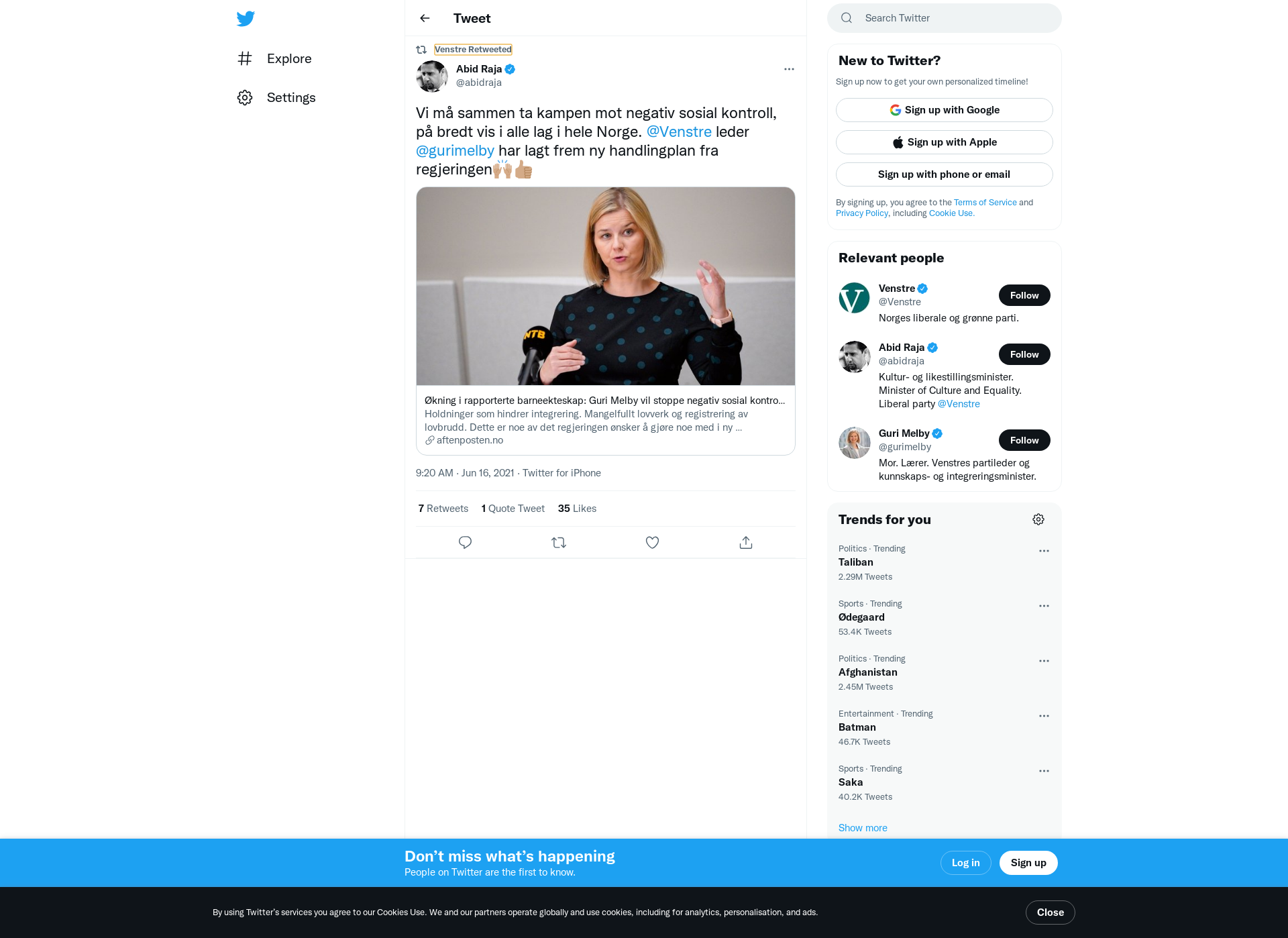Go back using the arrow icon
1288x938 pixels.
click(425, 18)
